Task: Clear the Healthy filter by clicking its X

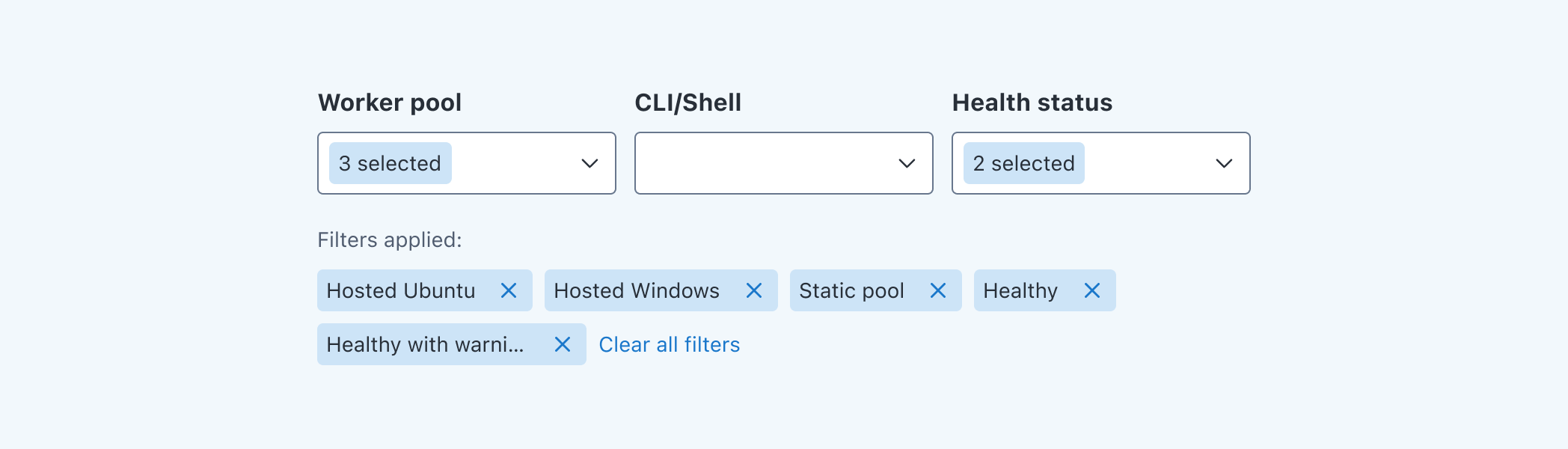Action: click(1093, 290)
